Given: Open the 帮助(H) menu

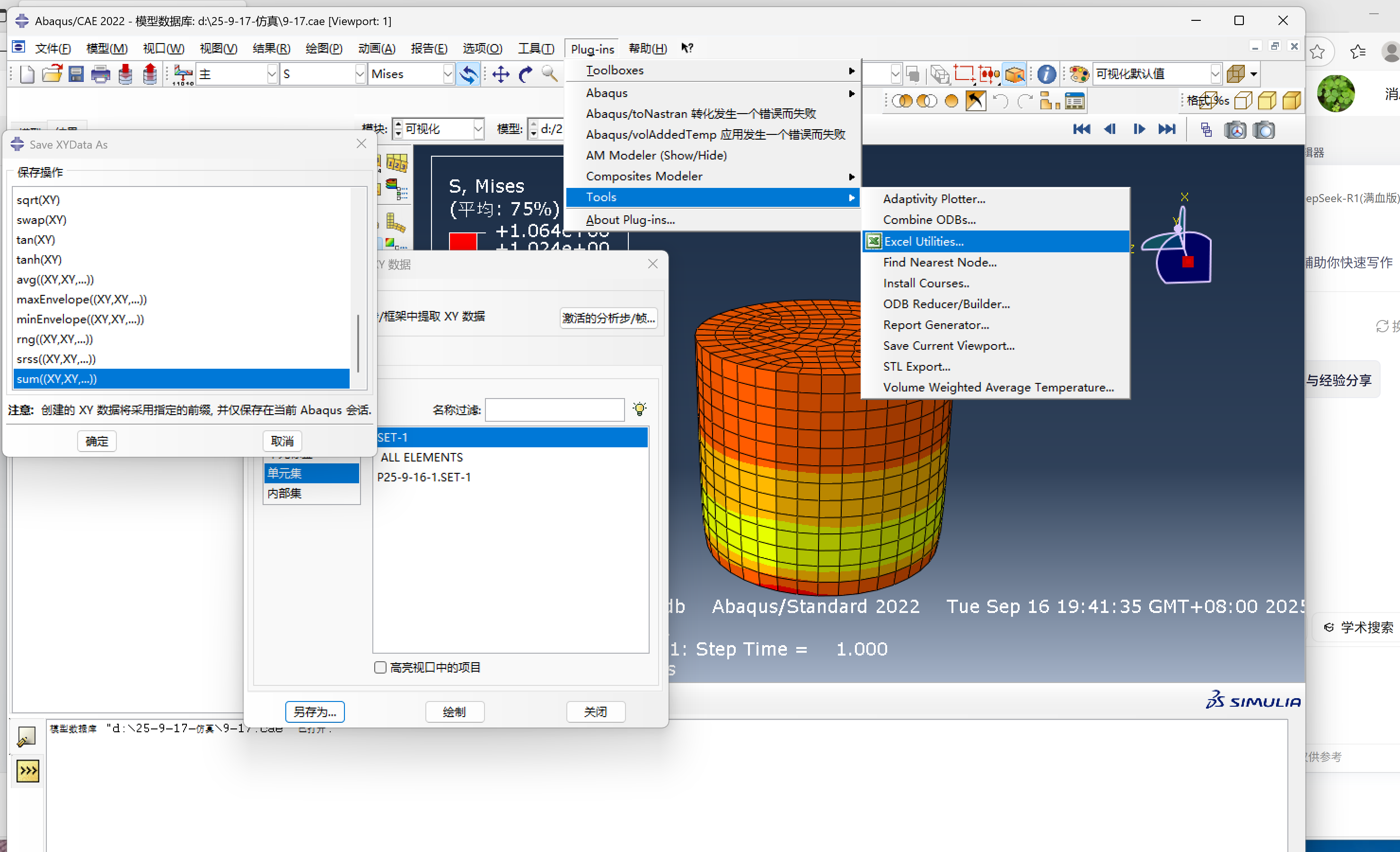Looking at the screenshot, I should (648, 48).
